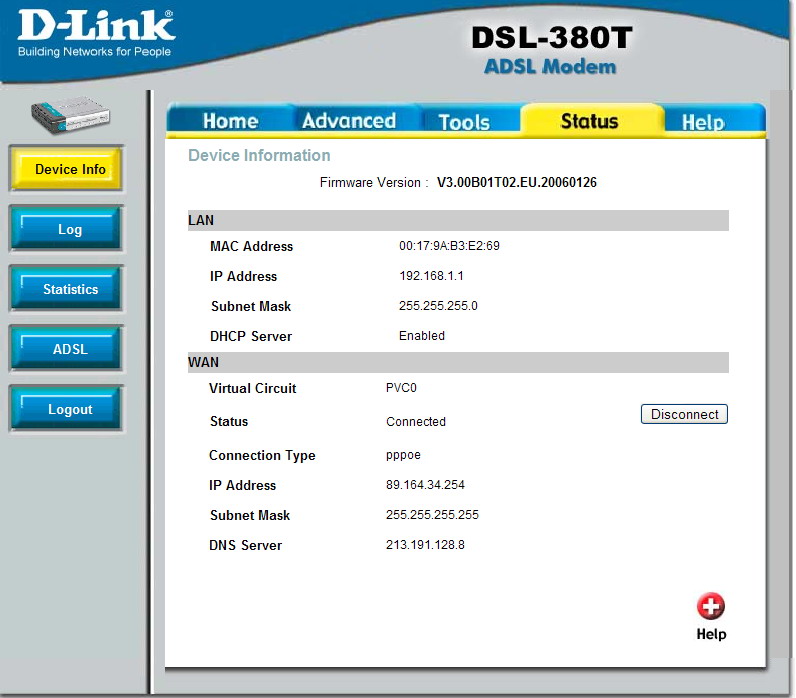Click the modem device image in sidebar

click(x=70, y=115)
